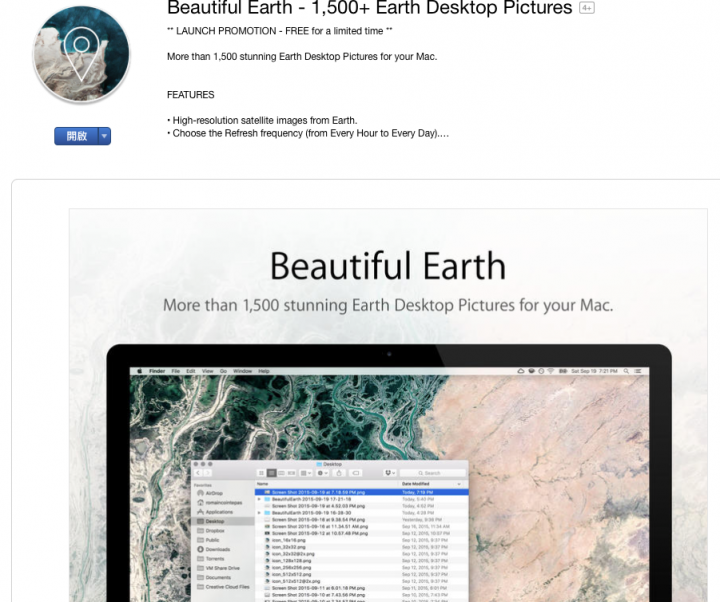Click the Apple menu in the preview's menu bar
The width and height of the screenshot is (720, 602).
pyautogui.click(x=140, y=371)
